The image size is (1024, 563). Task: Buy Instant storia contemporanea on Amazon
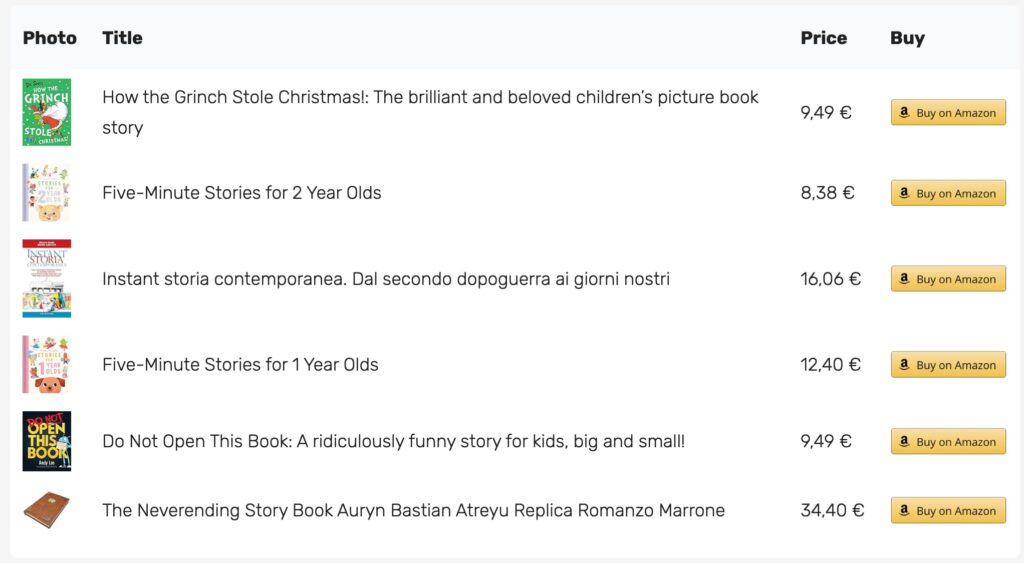[948, 278]
